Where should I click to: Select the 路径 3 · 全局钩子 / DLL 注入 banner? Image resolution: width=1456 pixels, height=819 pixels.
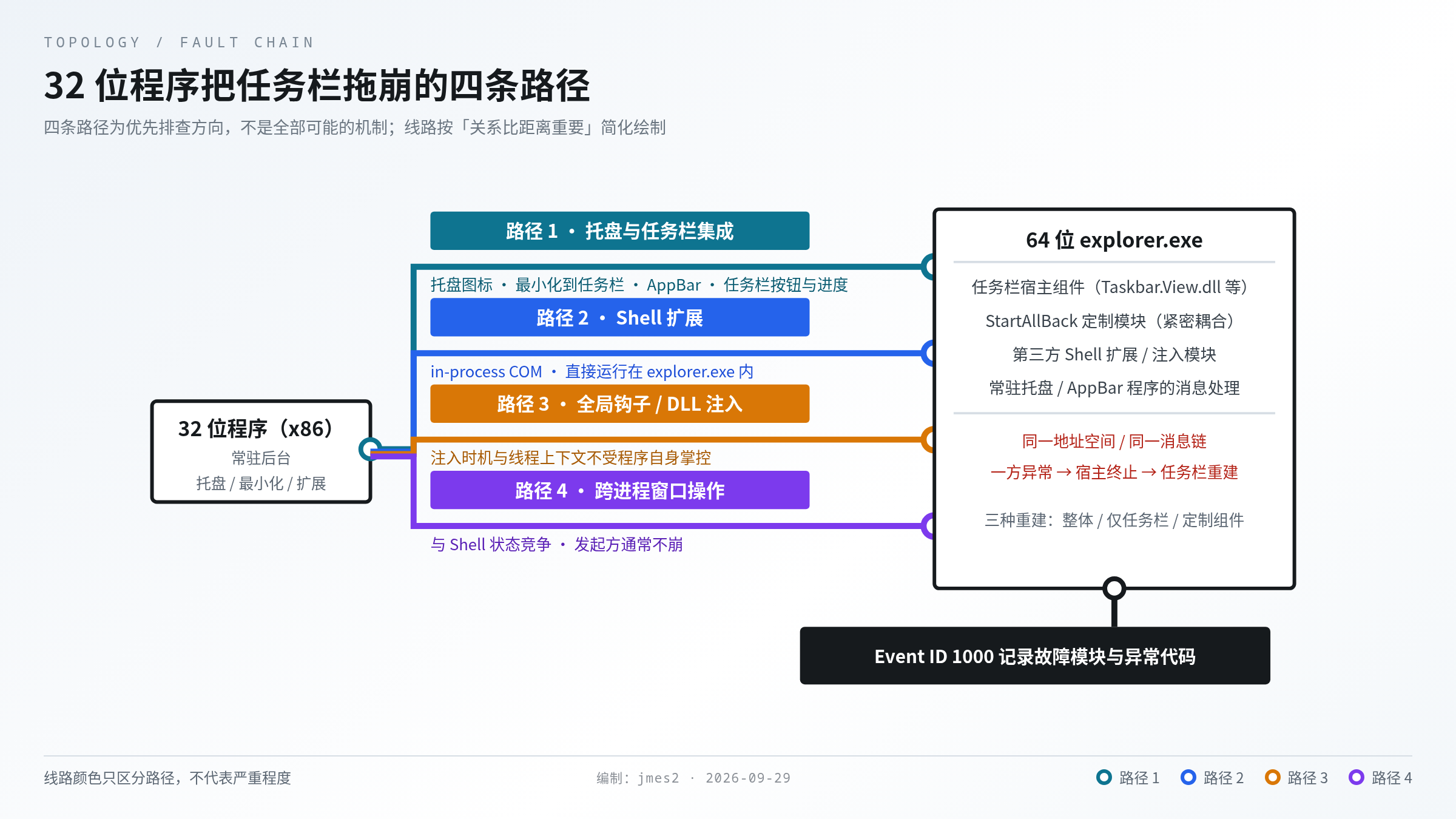(x=619, y=403)
